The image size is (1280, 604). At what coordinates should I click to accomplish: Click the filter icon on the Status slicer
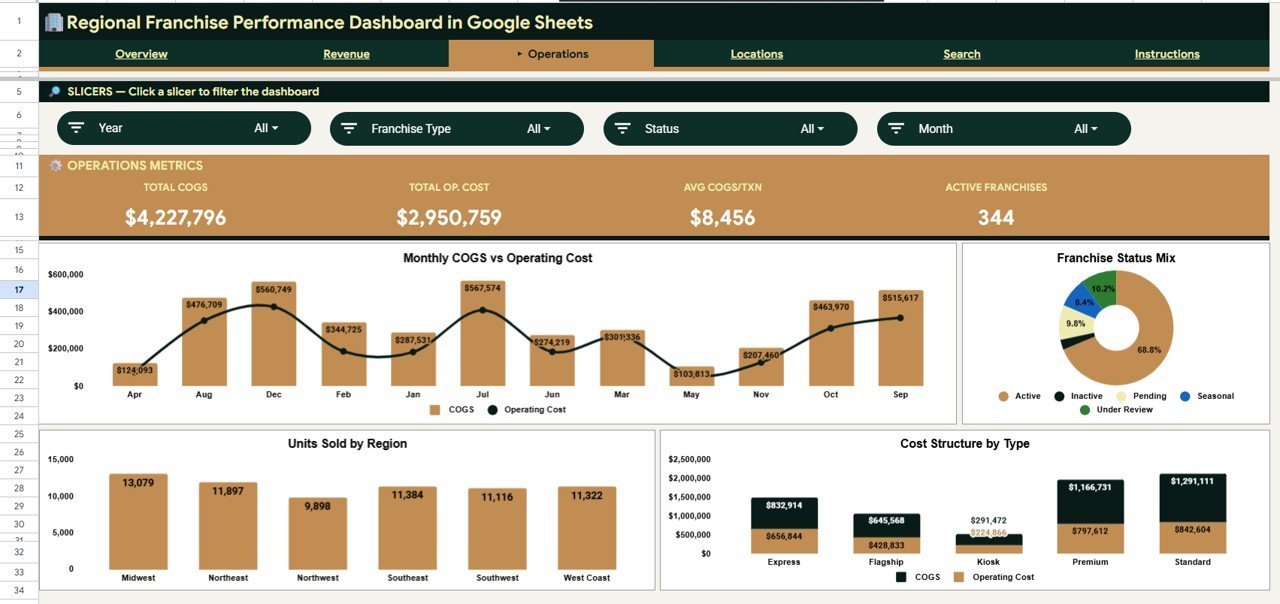click(x=622, y=128)
